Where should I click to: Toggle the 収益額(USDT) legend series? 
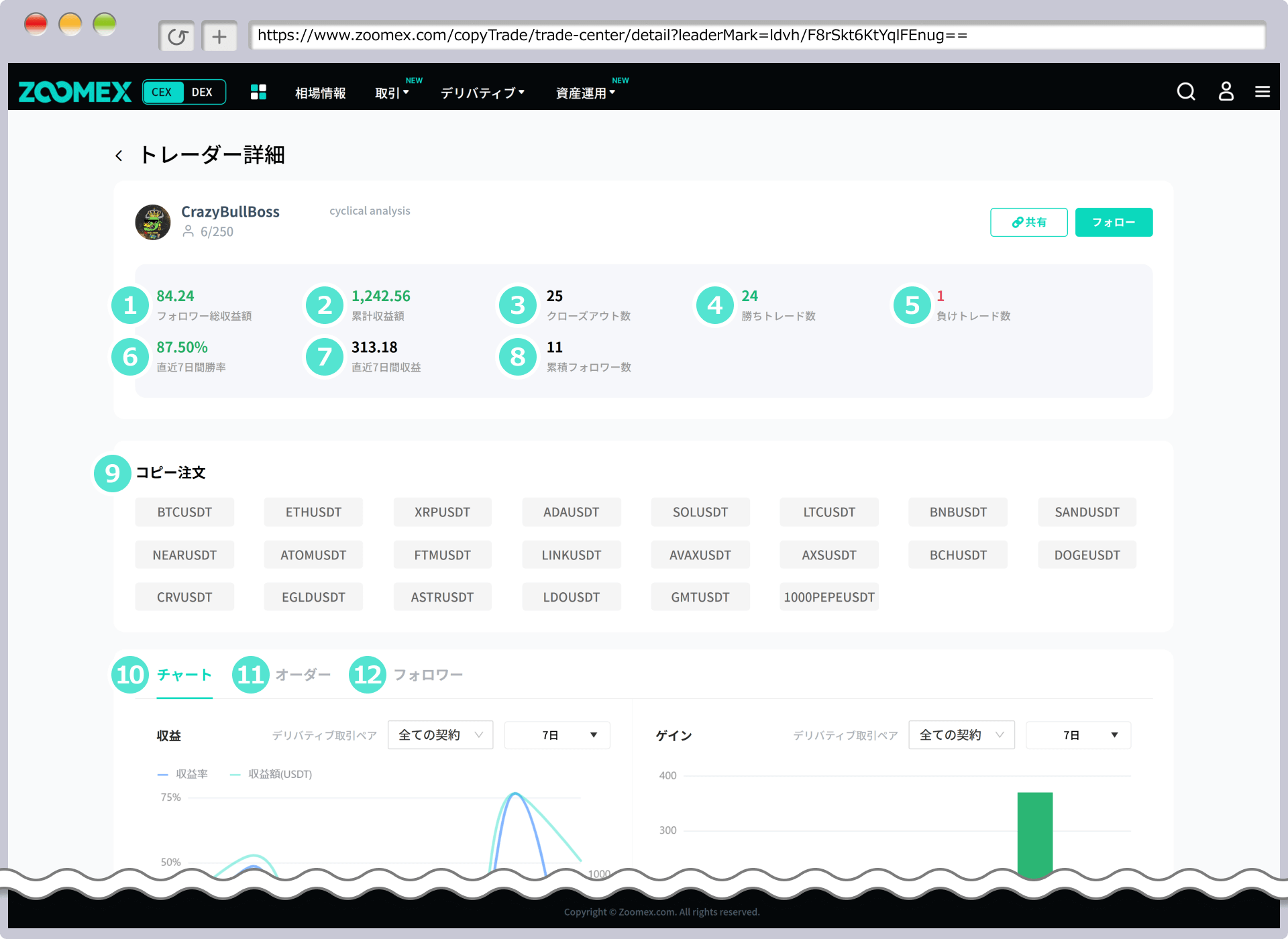click(x=271, y=774)
